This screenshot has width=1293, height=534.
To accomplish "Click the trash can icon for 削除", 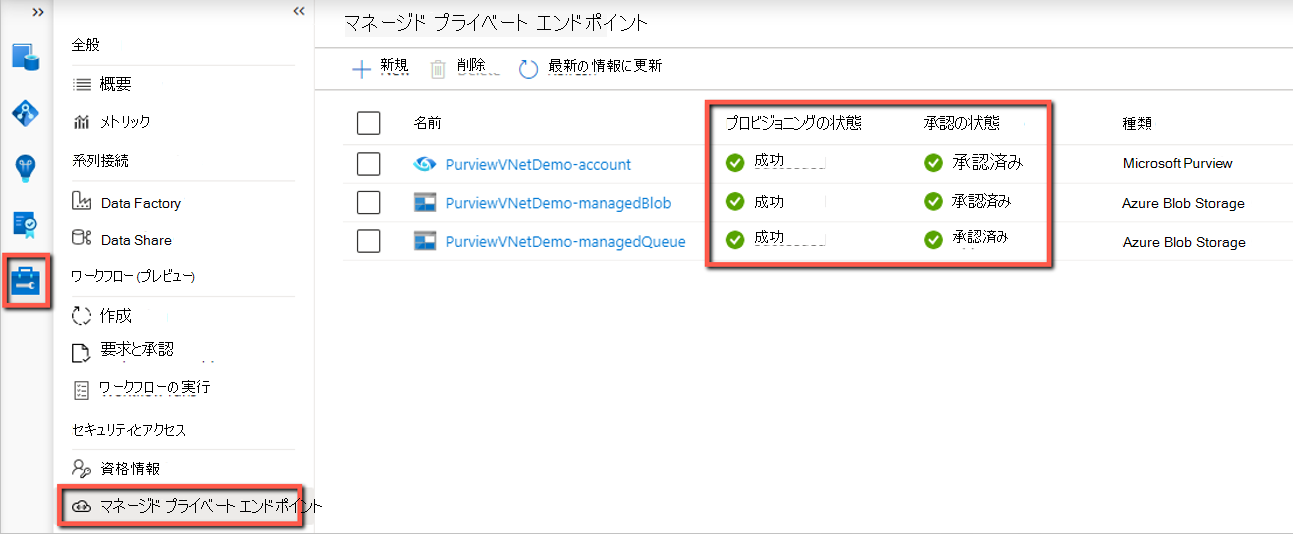I will click(x=438, y=69).
